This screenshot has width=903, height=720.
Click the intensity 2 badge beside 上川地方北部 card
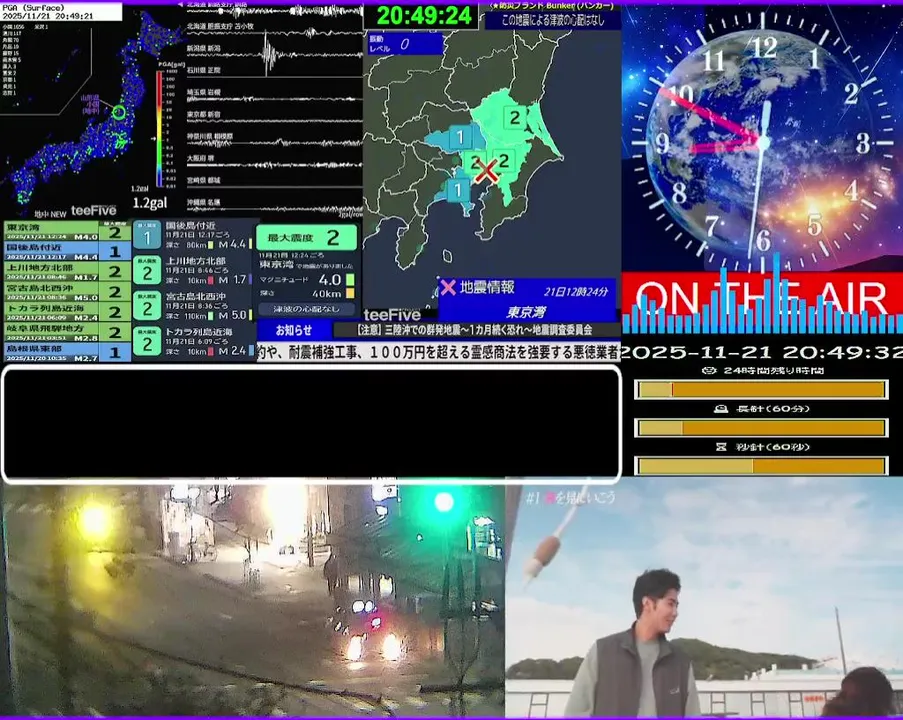point(147,271)
